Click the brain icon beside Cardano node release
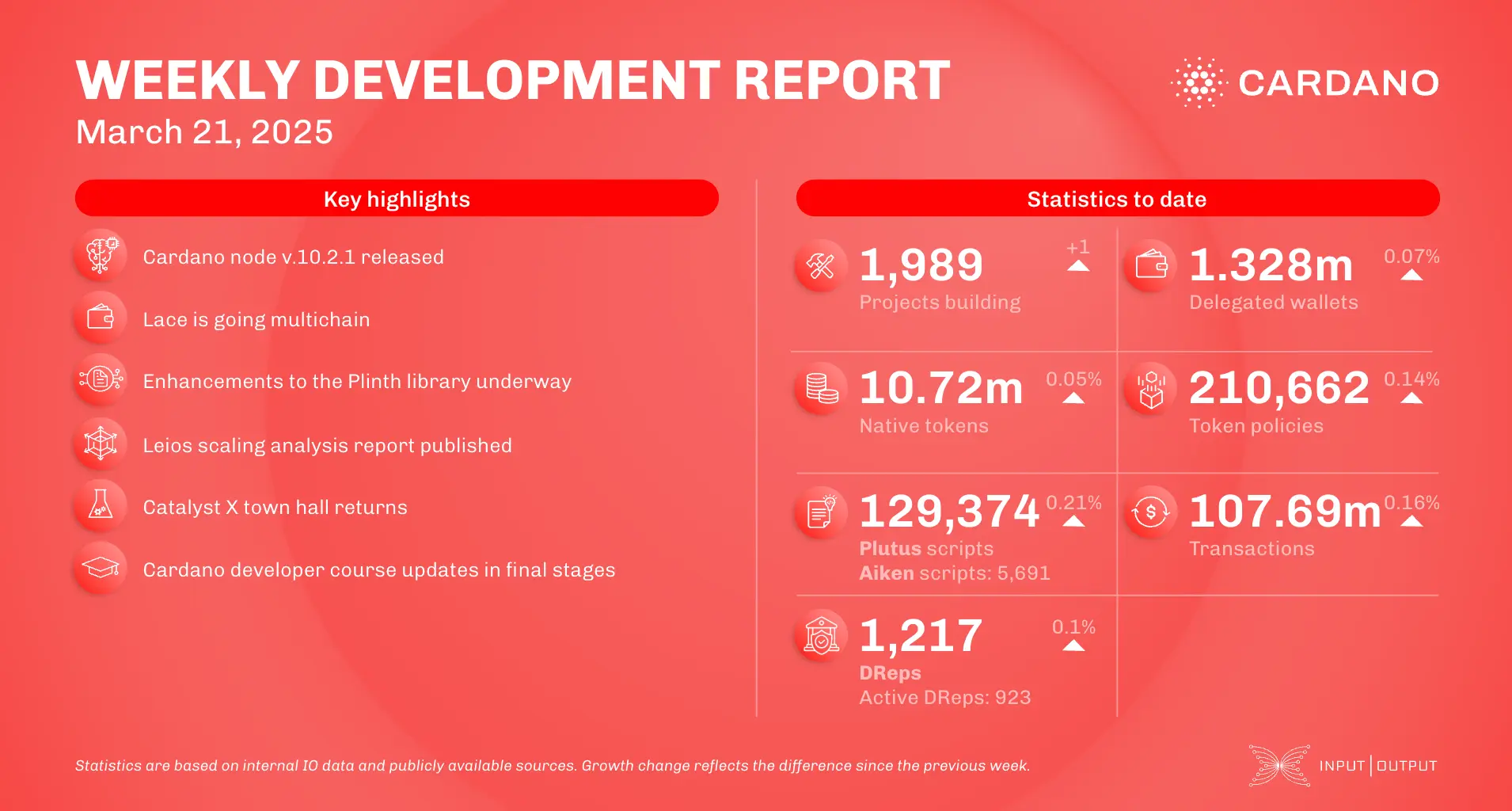 (x=100, y=255)
